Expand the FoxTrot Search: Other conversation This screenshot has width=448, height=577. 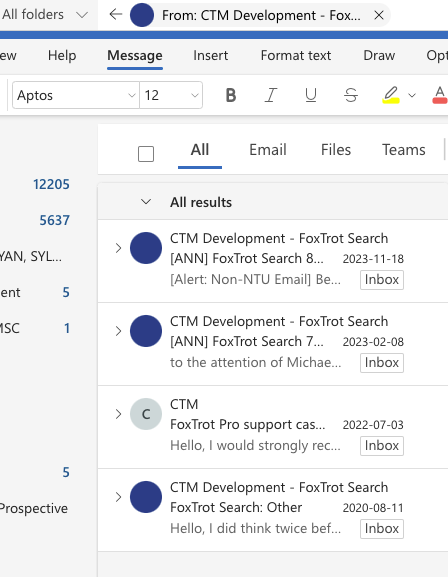[118, 497]
